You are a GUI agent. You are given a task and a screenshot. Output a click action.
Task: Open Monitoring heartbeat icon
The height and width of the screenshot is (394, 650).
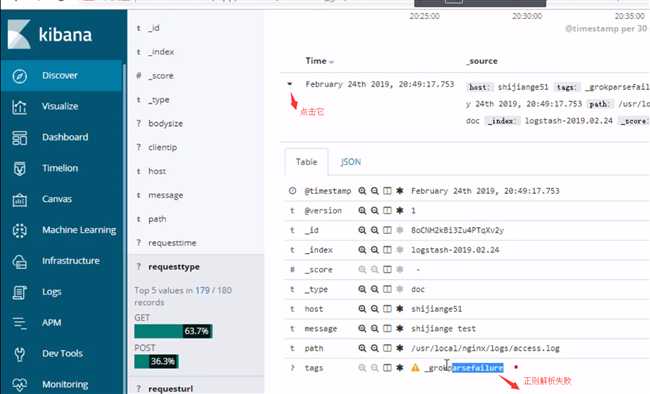coord(19,384)
